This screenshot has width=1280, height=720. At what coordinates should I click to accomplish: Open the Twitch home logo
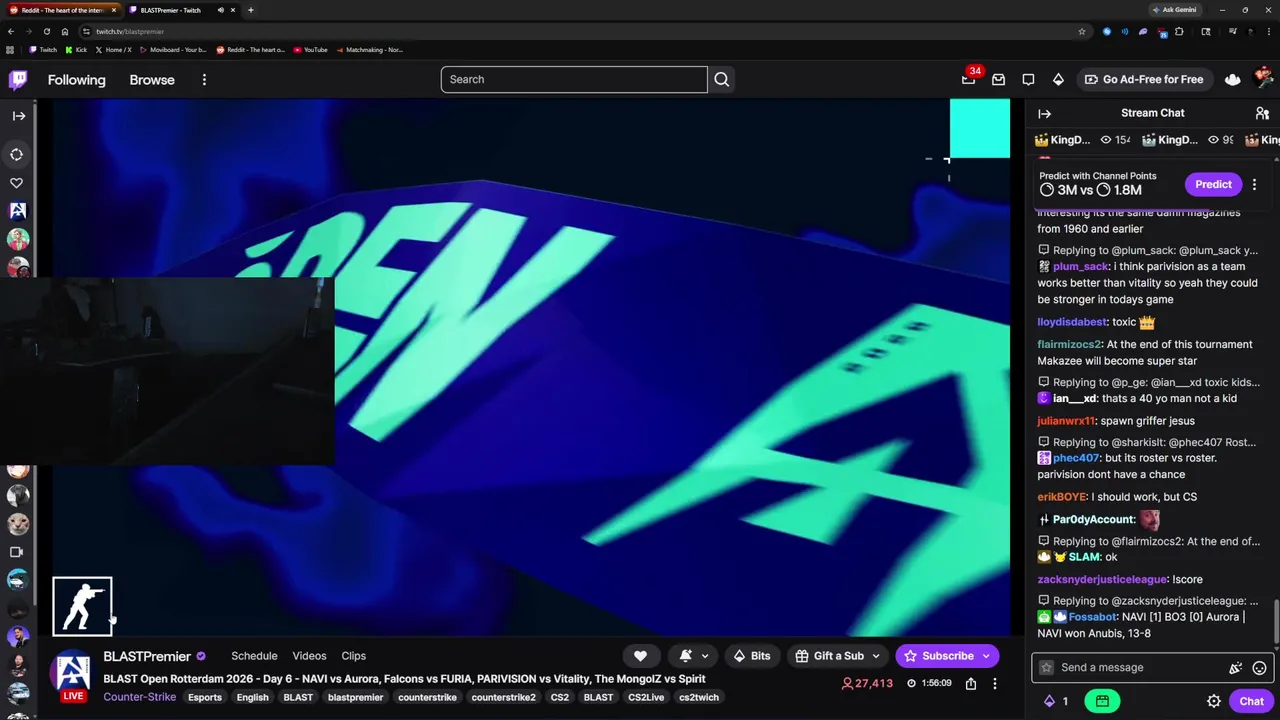(x=18, y=80)
